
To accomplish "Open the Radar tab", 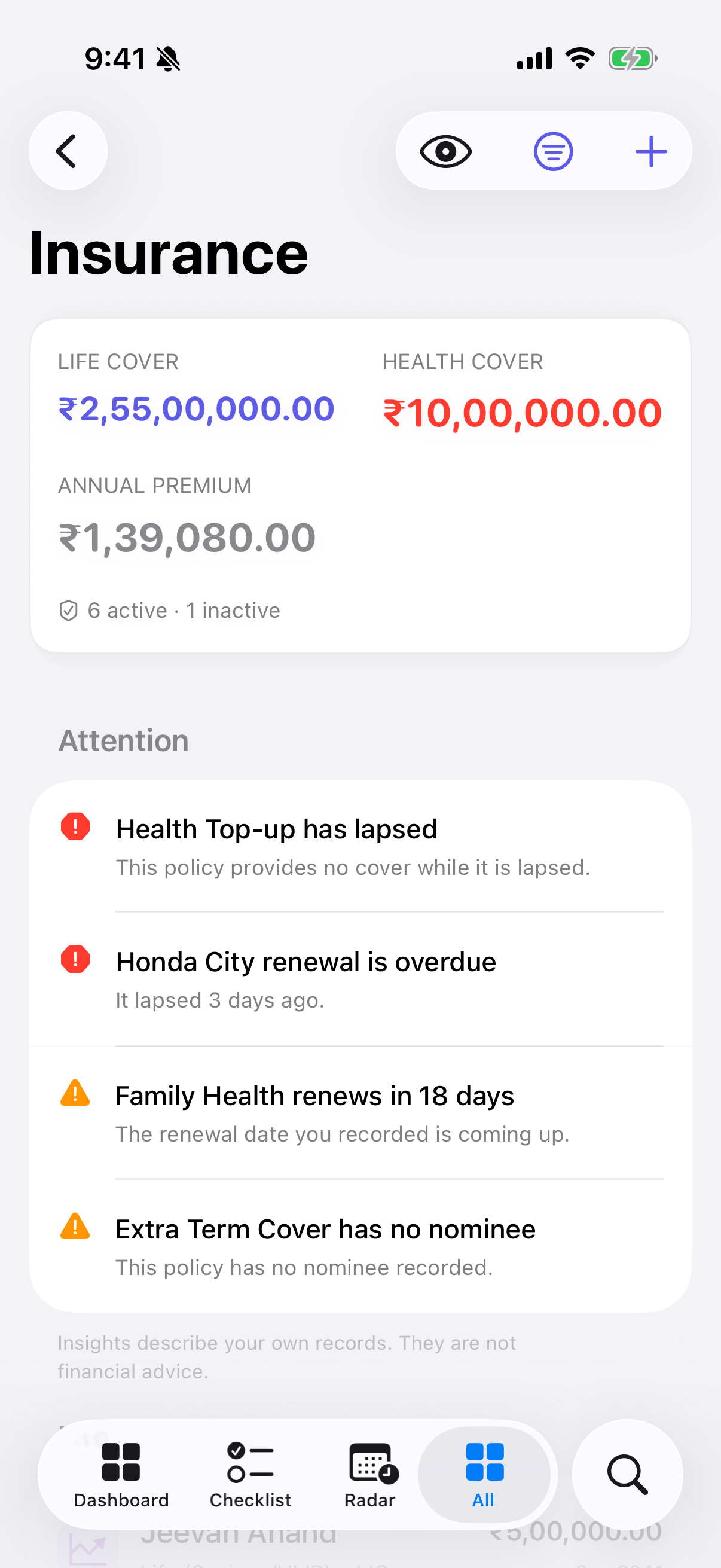I will pos(370,1474).
